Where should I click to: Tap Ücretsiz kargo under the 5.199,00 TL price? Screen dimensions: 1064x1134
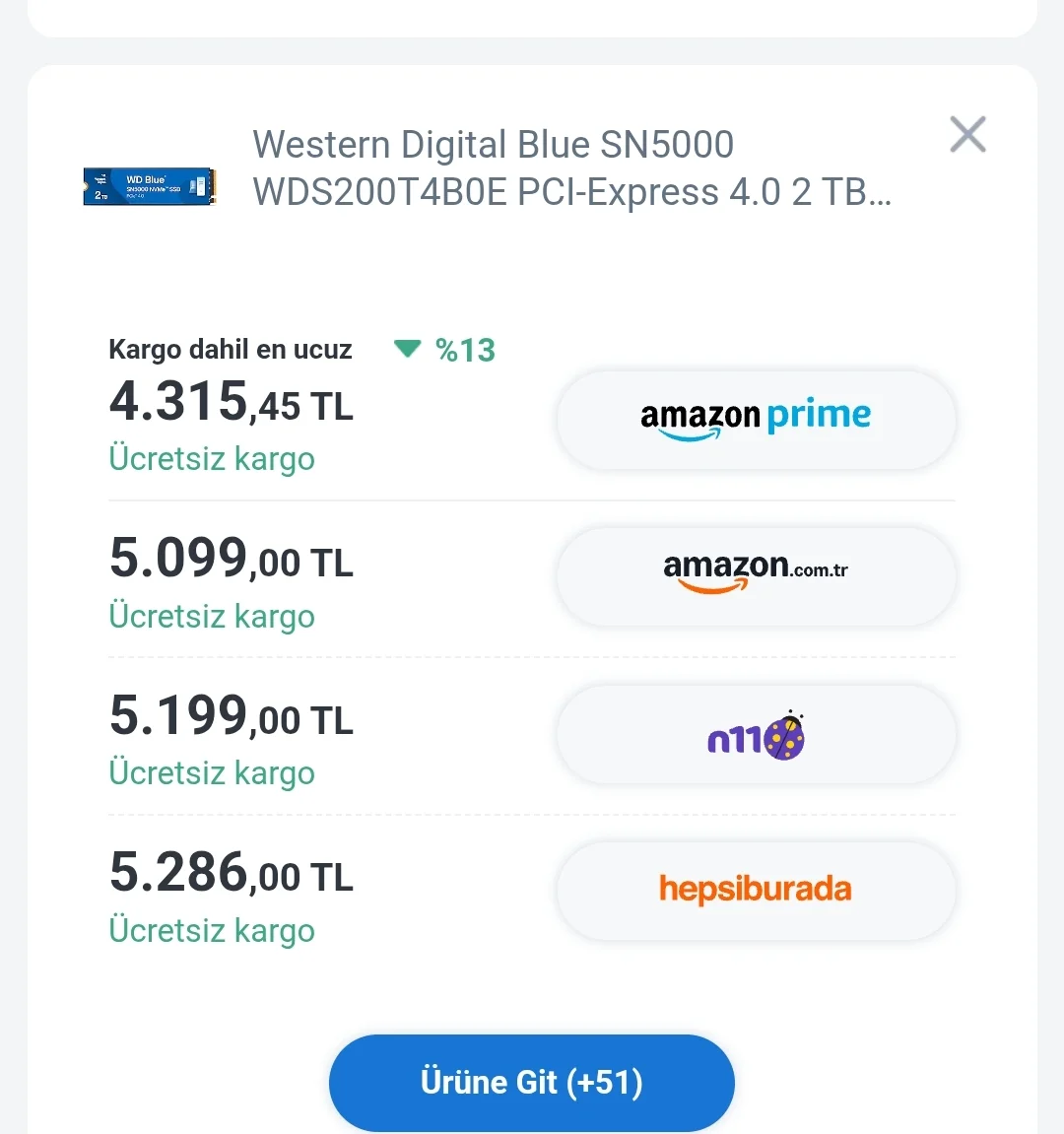212,773
